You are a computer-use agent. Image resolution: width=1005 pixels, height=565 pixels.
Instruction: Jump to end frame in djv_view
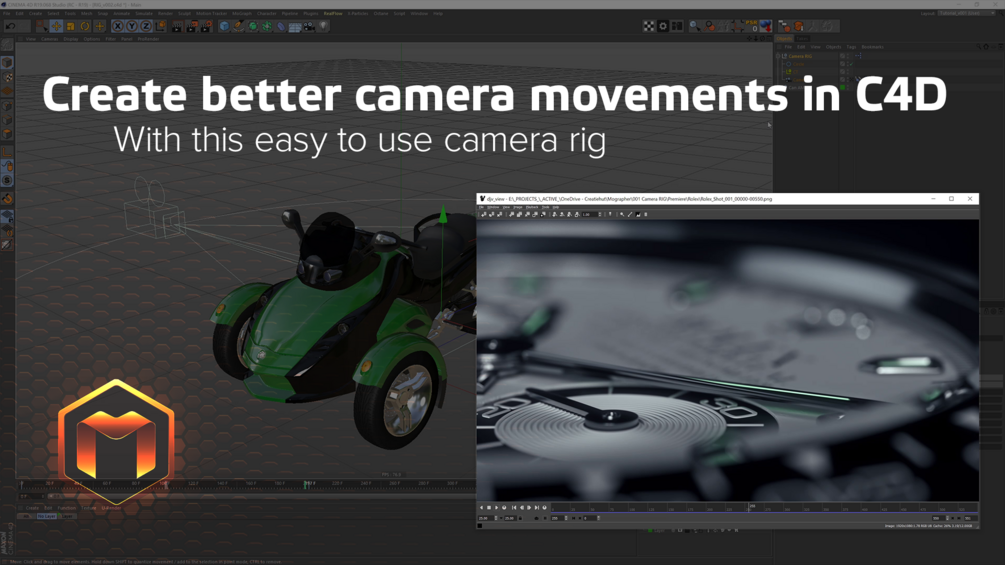tap(536, 507)
